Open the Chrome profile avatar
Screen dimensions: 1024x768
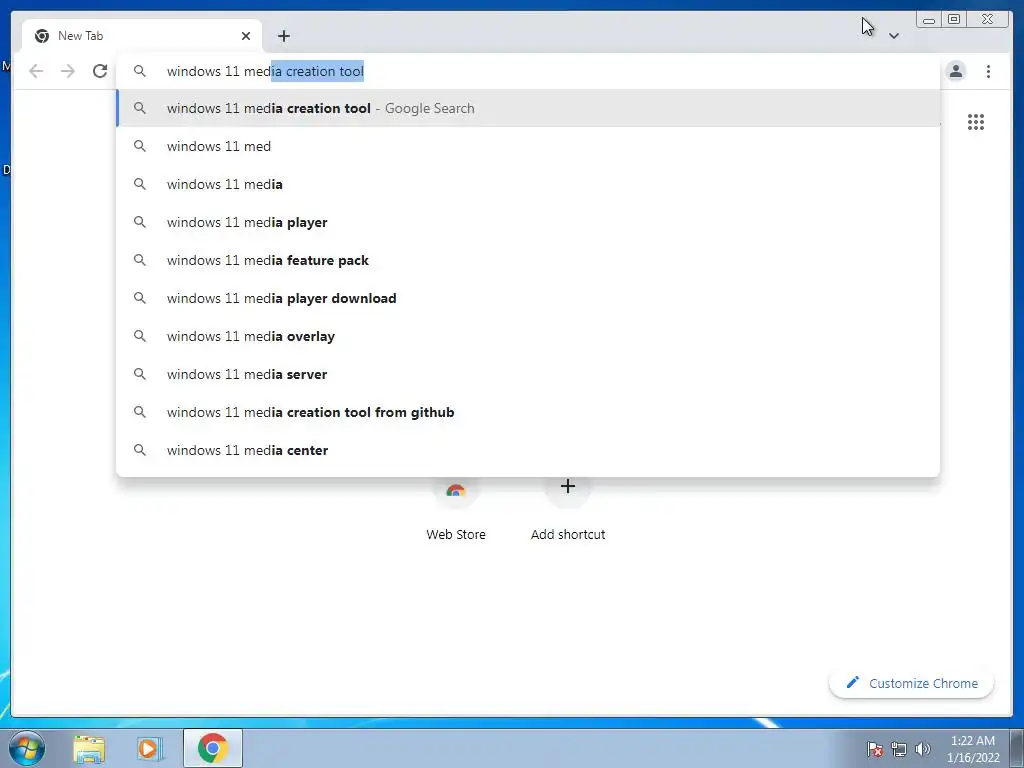[x=955, y=71]
